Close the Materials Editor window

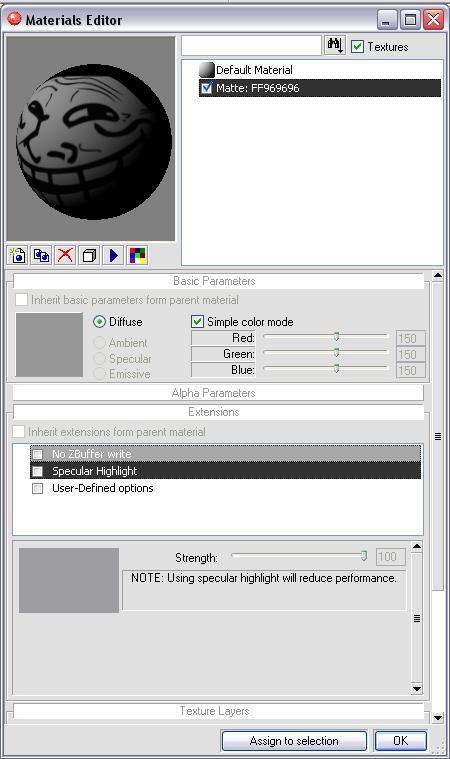pyautogui.click(x=433, y=20)
